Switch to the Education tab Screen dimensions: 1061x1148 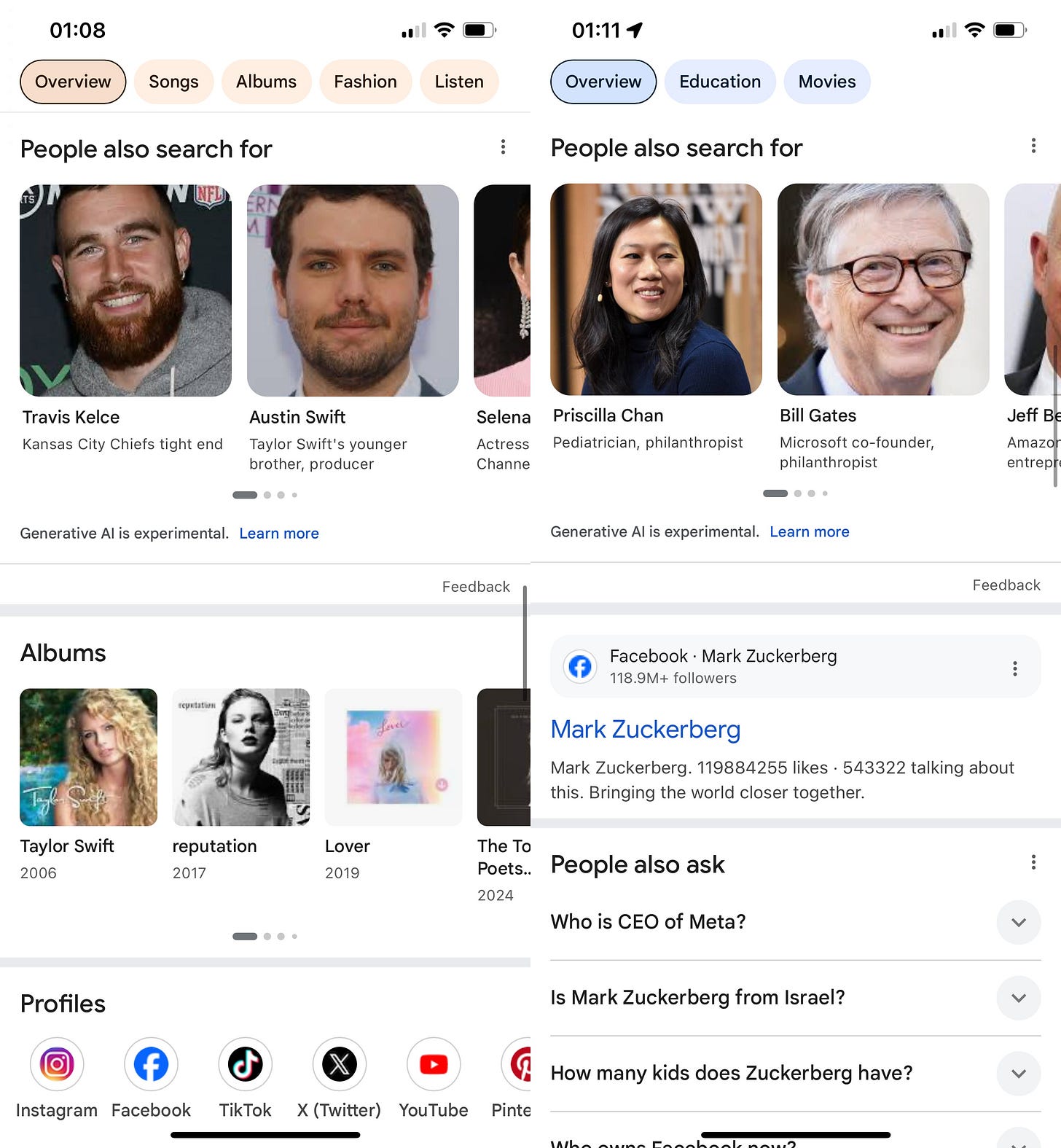point(720,82)
